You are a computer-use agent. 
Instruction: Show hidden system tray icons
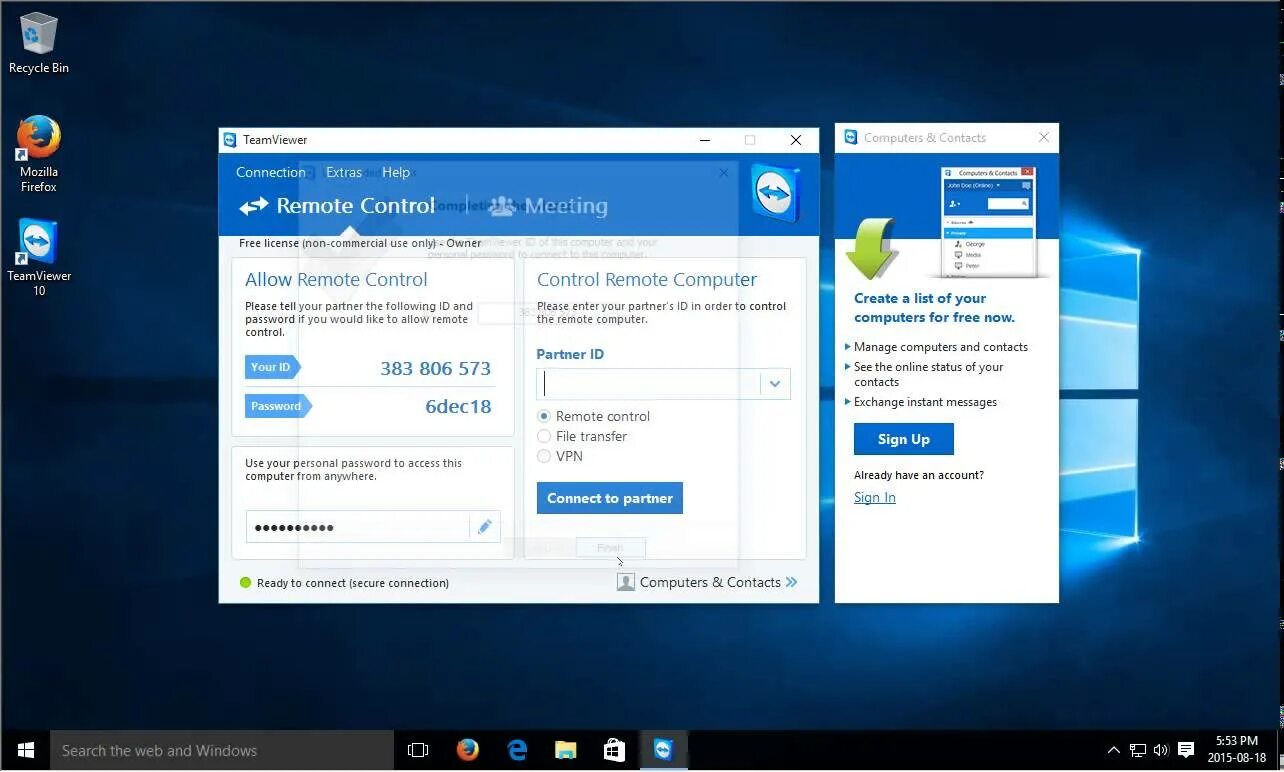click(1113, 749)
